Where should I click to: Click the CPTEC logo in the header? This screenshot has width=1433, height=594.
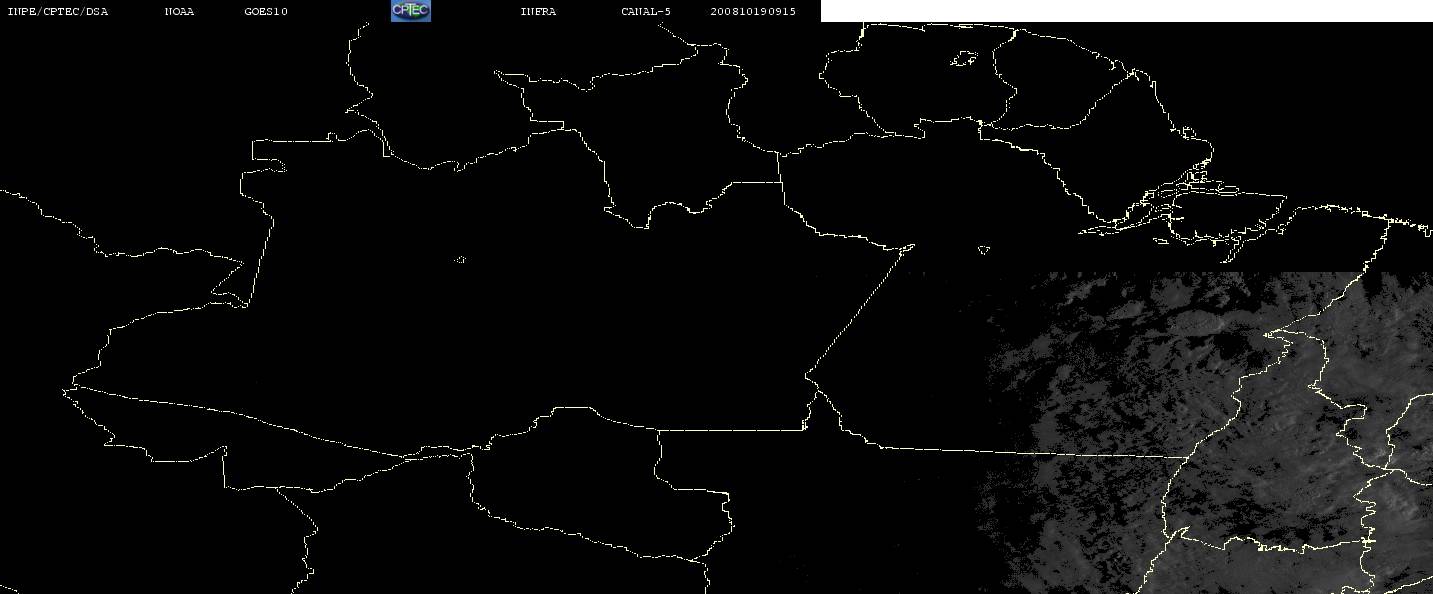(x=410, y=11)
